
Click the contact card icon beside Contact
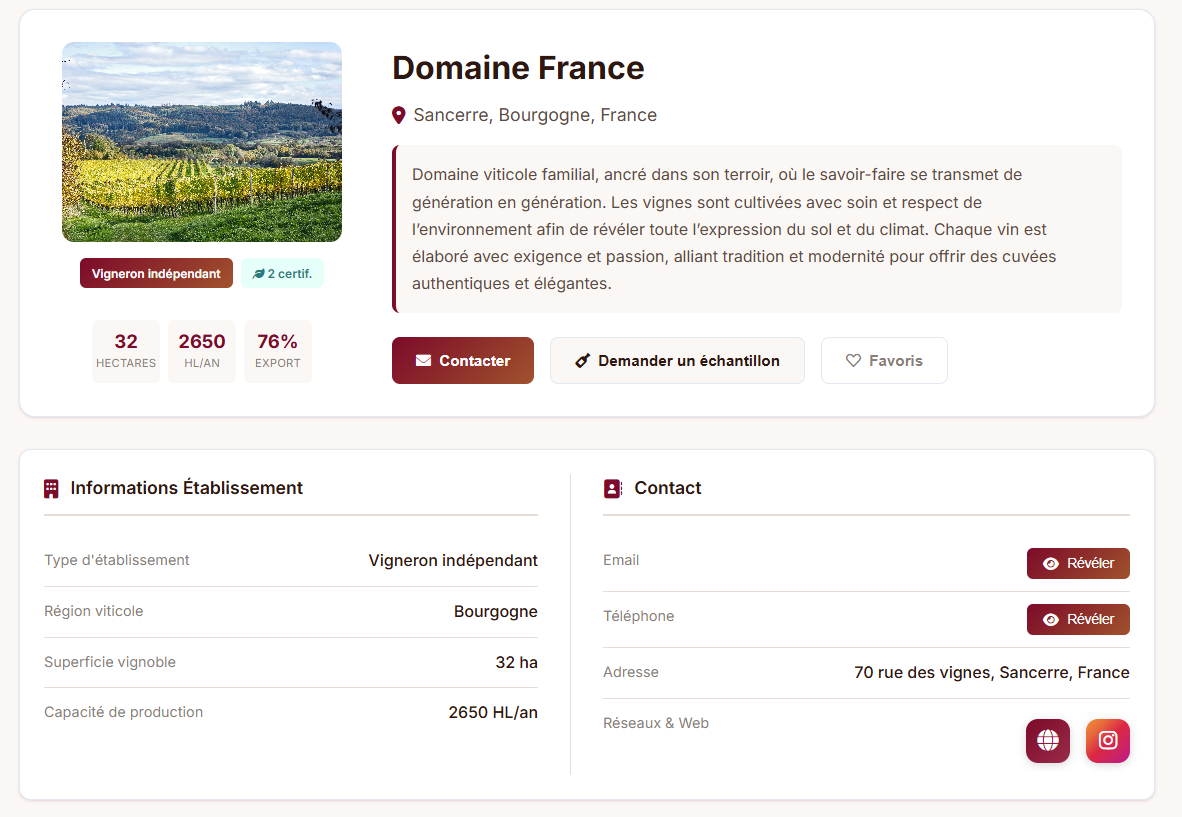(x=612, y=489)
